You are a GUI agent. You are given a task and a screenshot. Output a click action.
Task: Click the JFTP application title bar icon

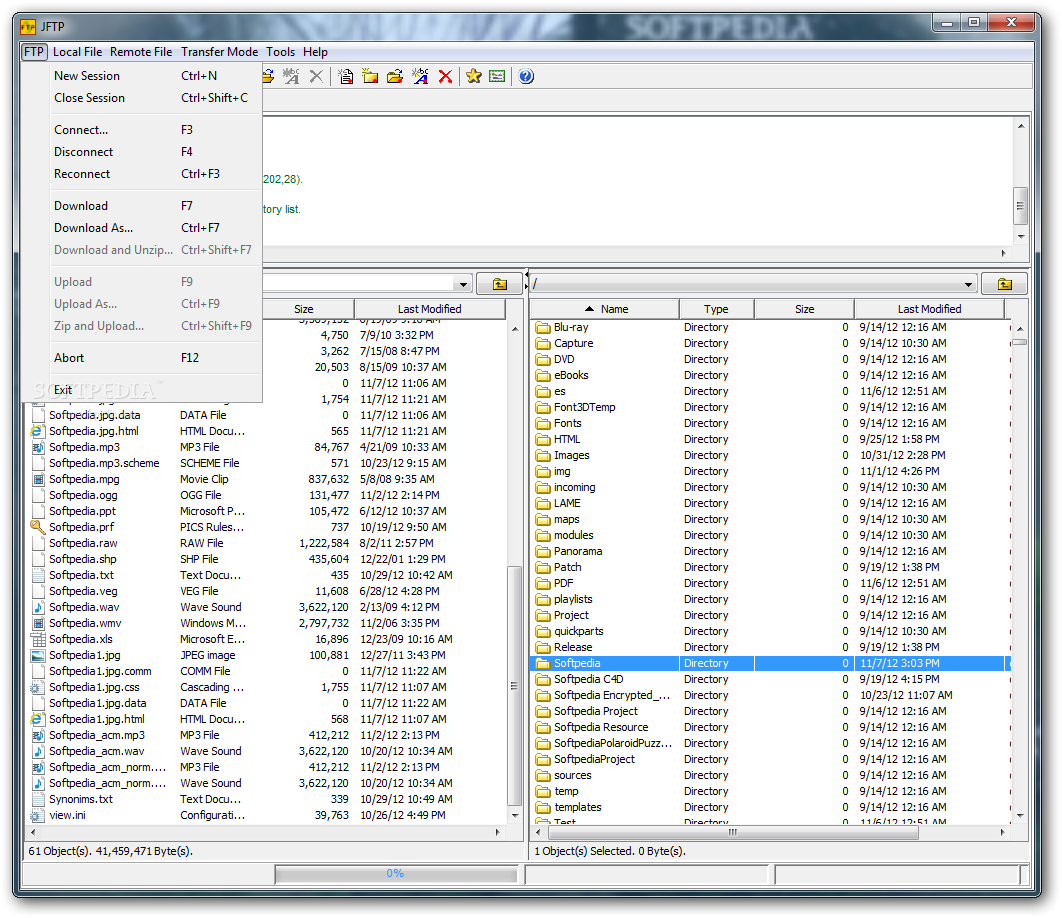[x=28, y=27]
